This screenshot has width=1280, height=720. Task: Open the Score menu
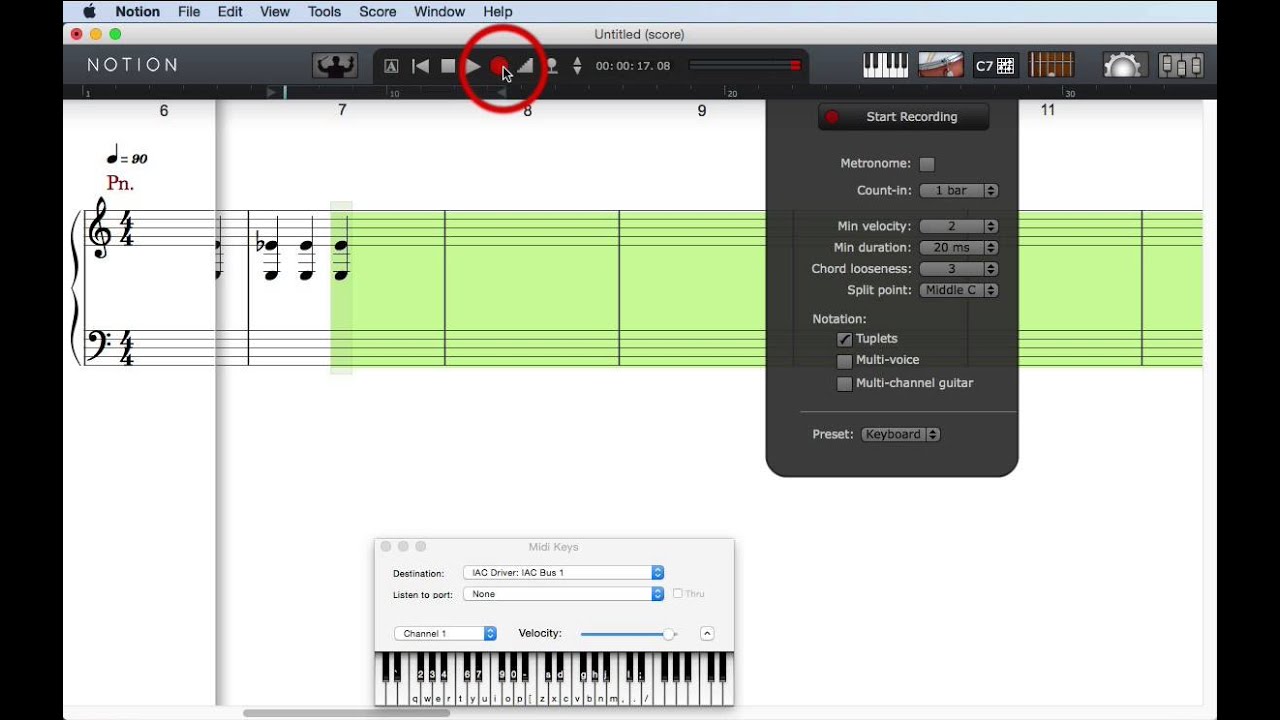coord(378,12)
